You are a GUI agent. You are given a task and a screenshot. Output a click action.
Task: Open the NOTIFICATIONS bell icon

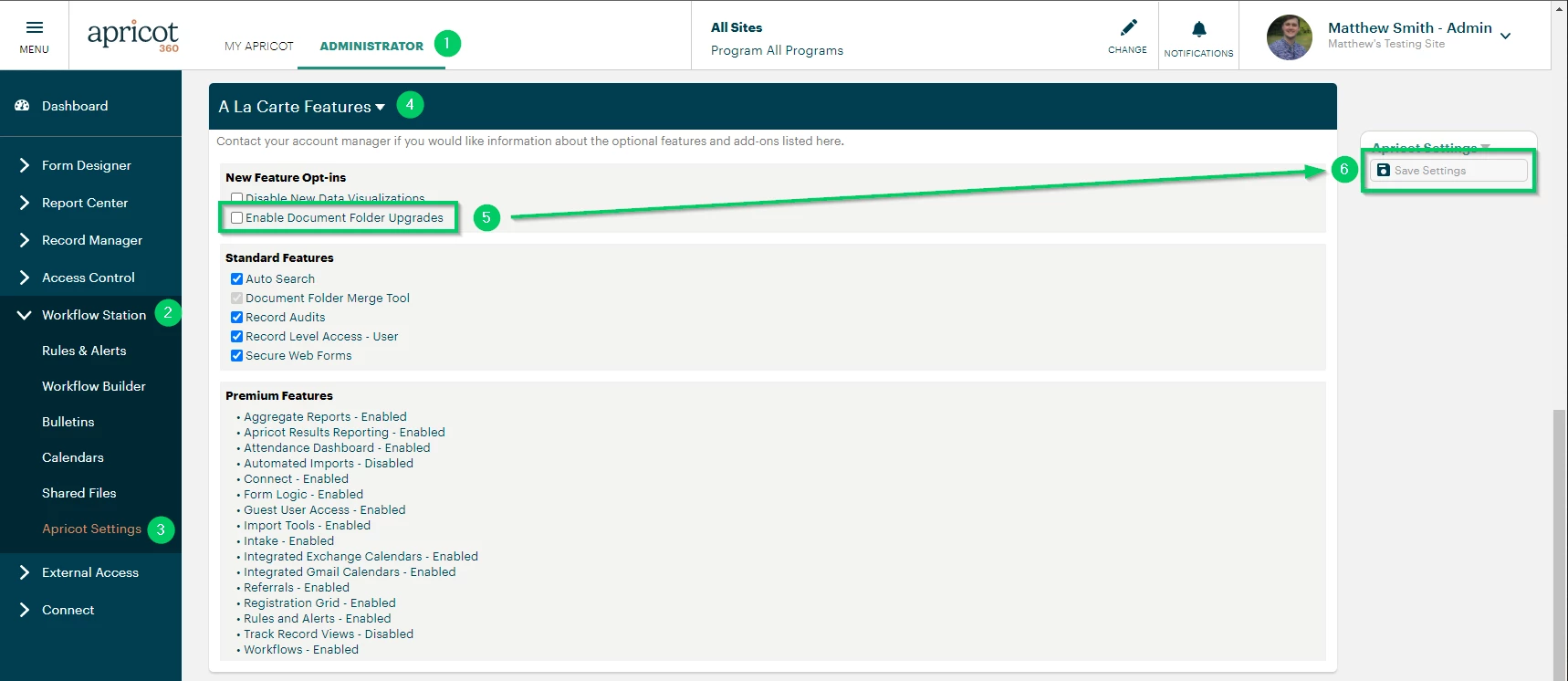pos(1198,30)
